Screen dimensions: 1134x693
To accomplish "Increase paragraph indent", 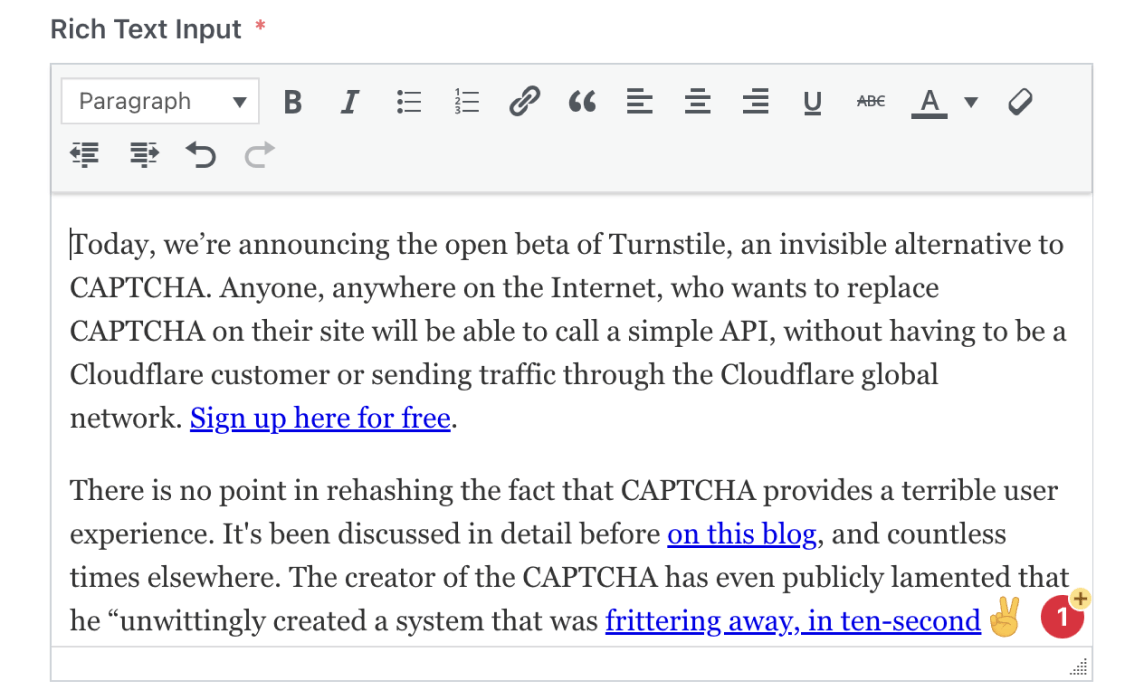I will [x=144, y=155].
